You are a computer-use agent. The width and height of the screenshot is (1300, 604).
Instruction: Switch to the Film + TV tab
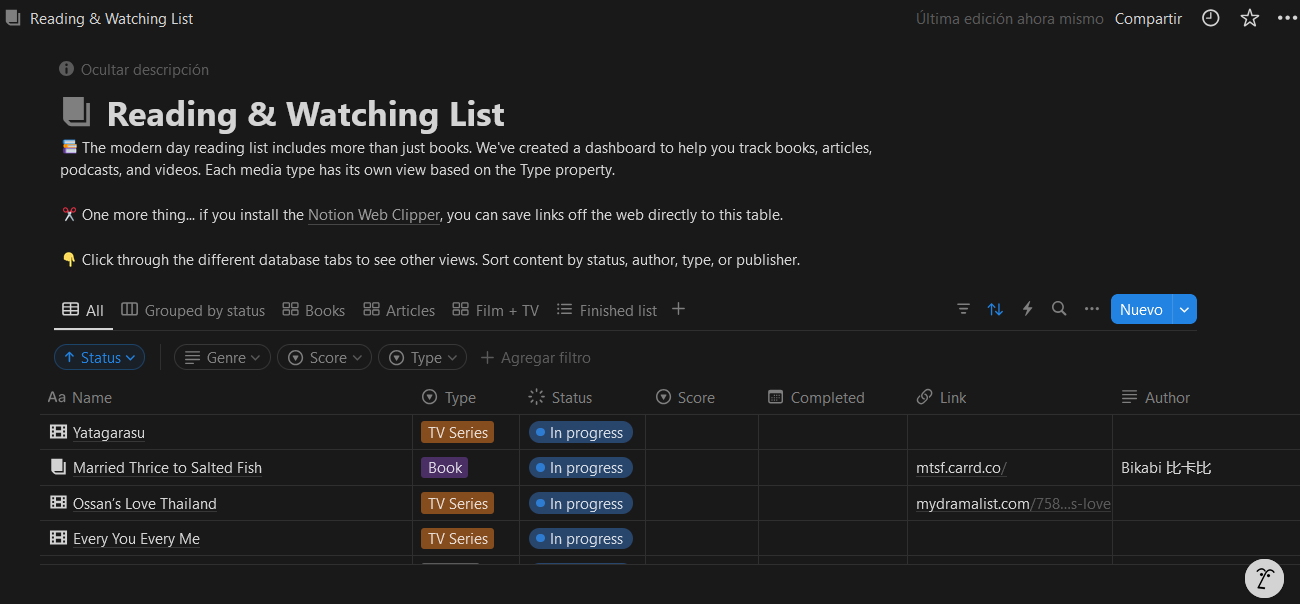496,310
